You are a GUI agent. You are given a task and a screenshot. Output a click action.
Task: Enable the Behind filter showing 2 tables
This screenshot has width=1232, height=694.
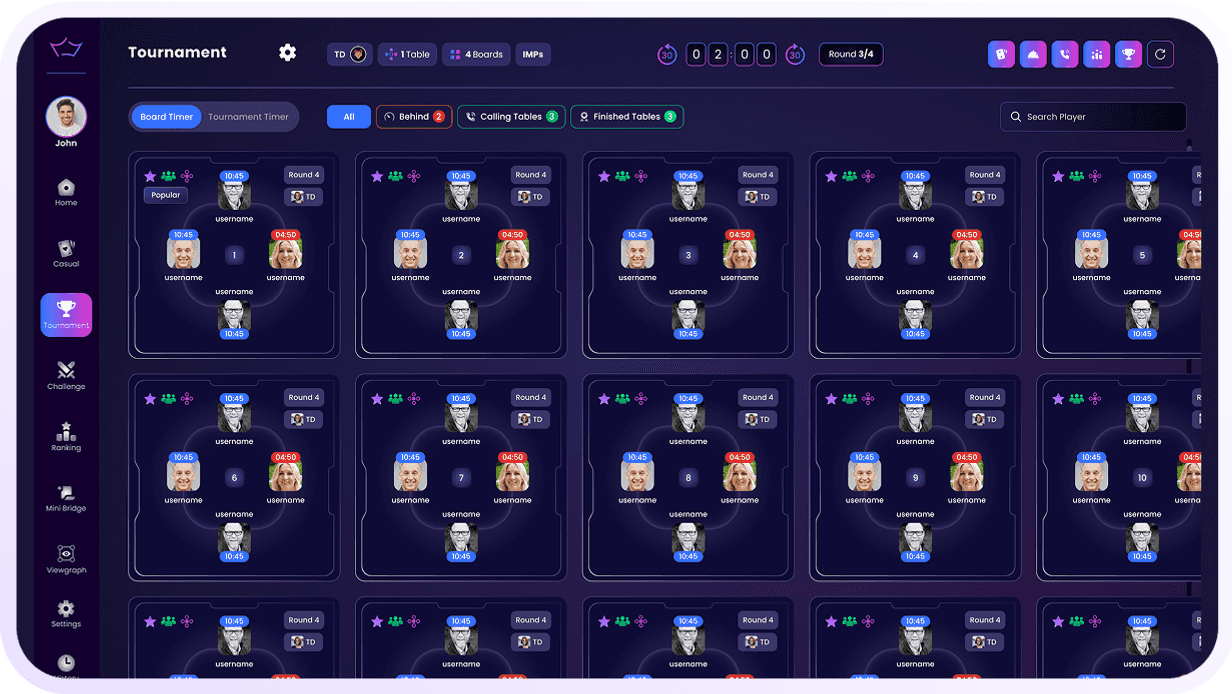click(x=413, y=116)
